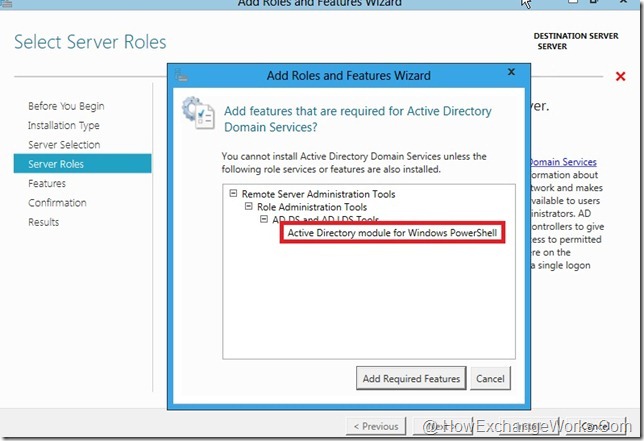This screenshot has width=644, height=441.
Task: Open Features step in sidebar
Action: click(47, 184)
